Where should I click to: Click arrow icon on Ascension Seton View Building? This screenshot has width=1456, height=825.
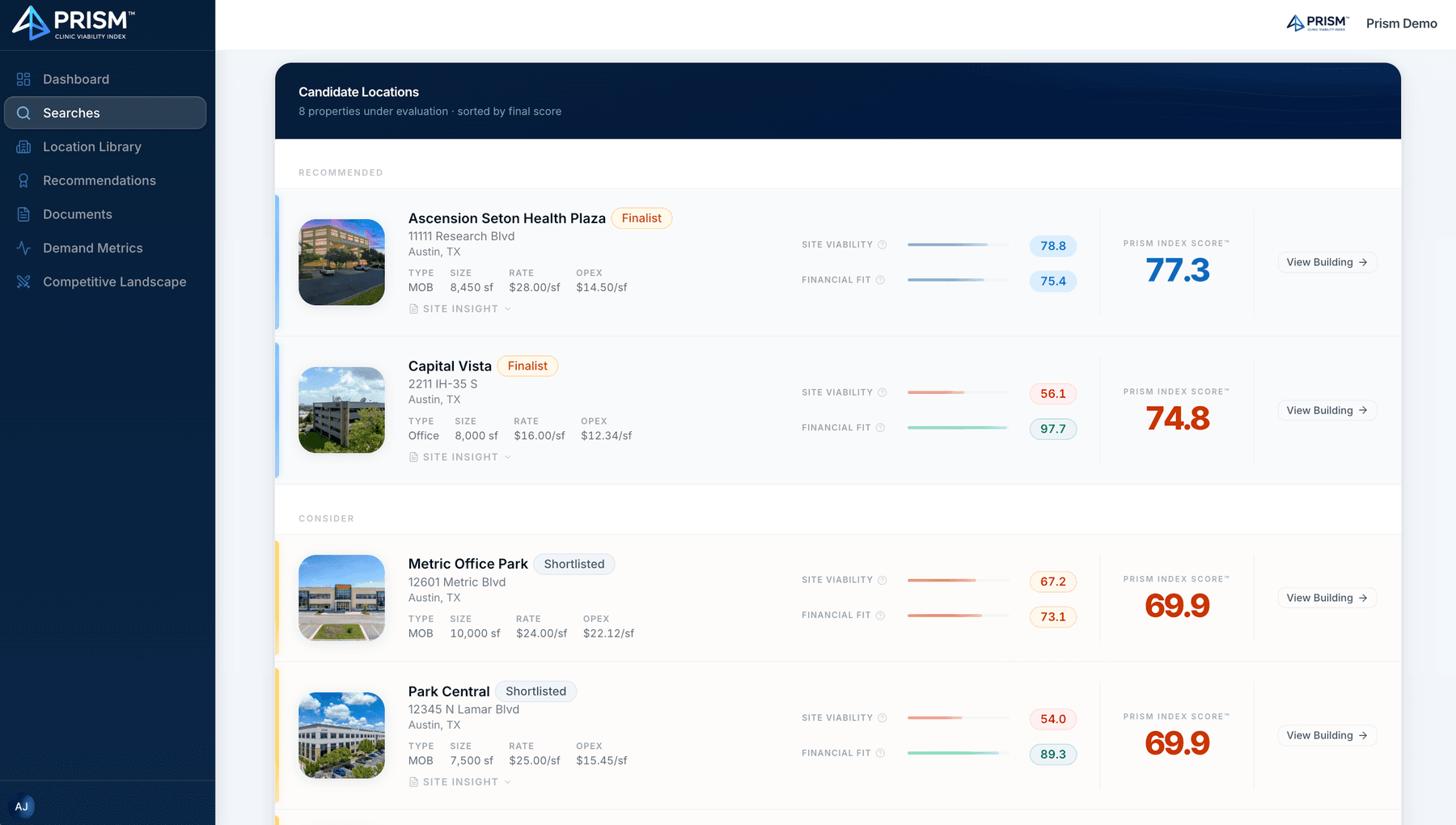[x=1363, y=262]
